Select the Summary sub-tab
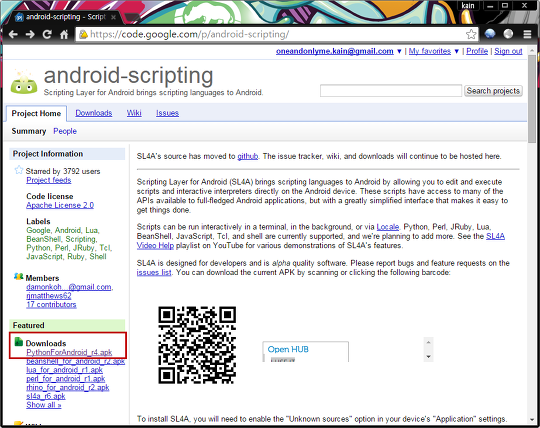Viewport: 540px width, 428px height. point(29,131)
